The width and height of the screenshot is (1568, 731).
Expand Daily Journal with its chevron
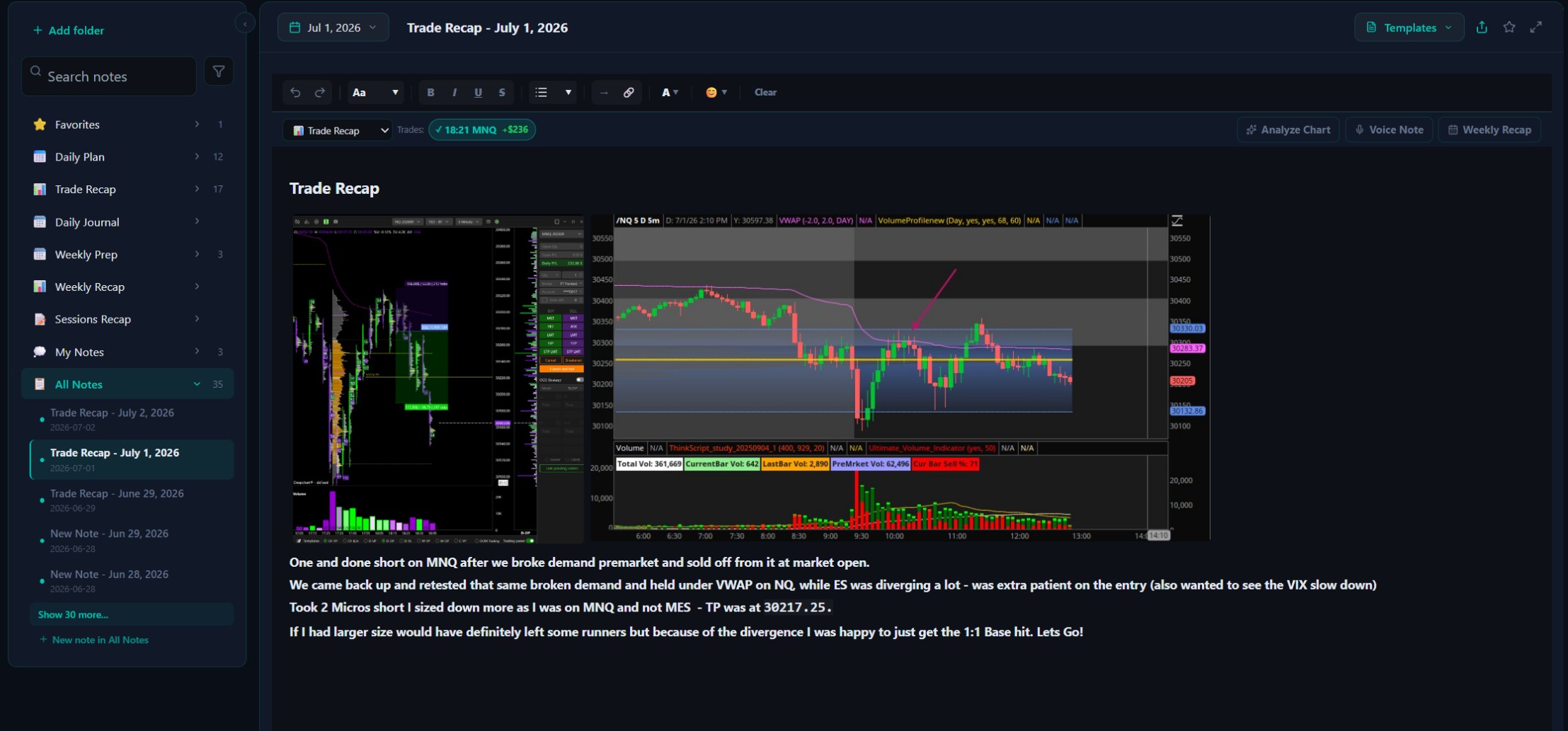[197, 221]
